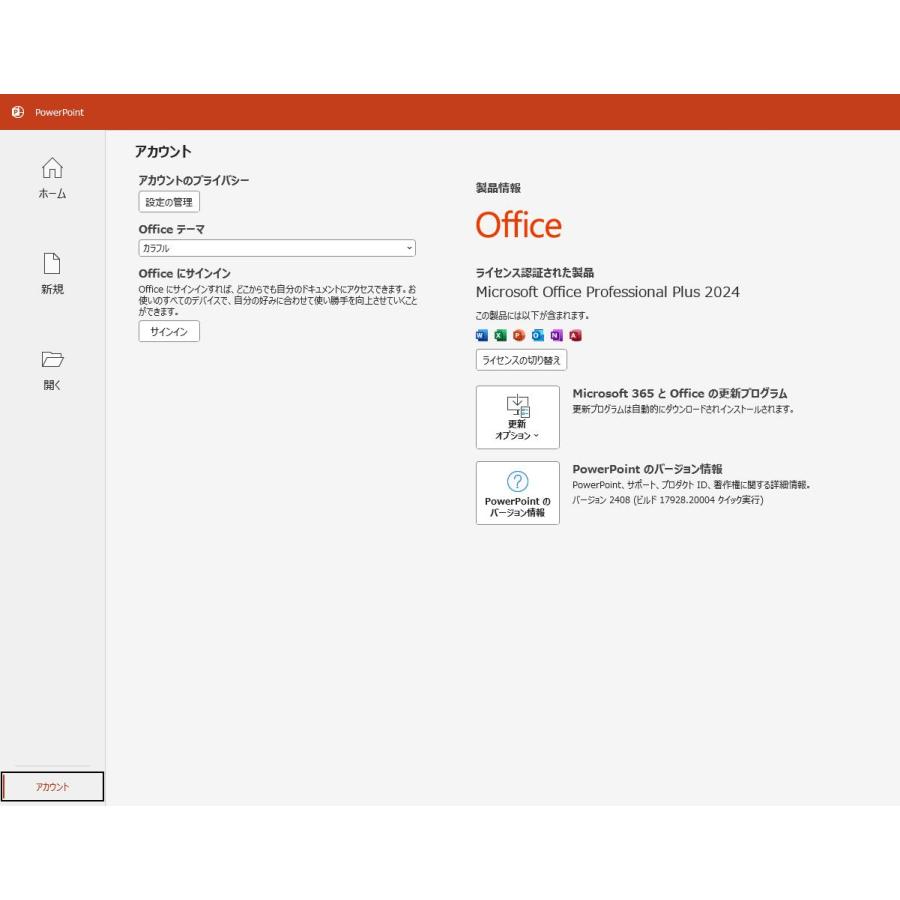
Task: Click Microsoft 365 と Office の更新プログラム heading
Action: pyautogui.click(x=680, y=393)
